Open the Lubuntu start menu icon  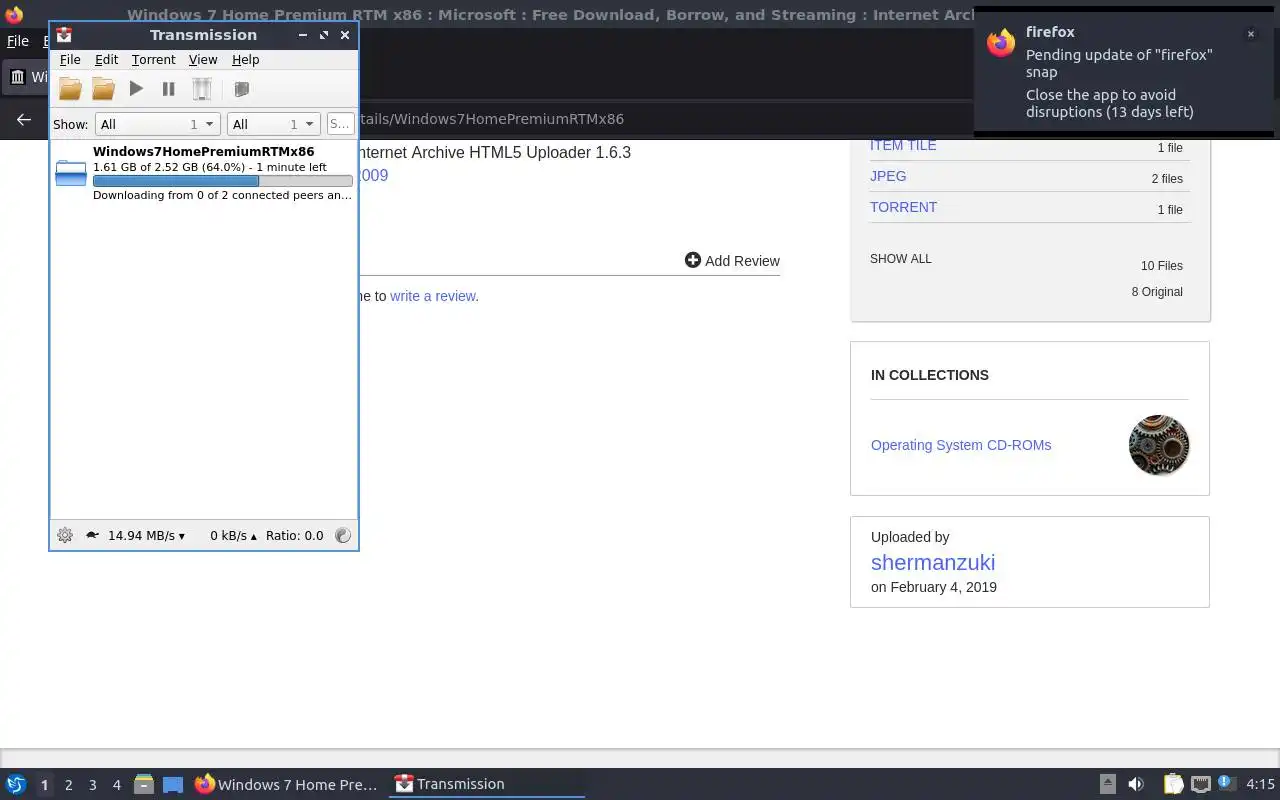pyautogui.click(x=15, y=784)
